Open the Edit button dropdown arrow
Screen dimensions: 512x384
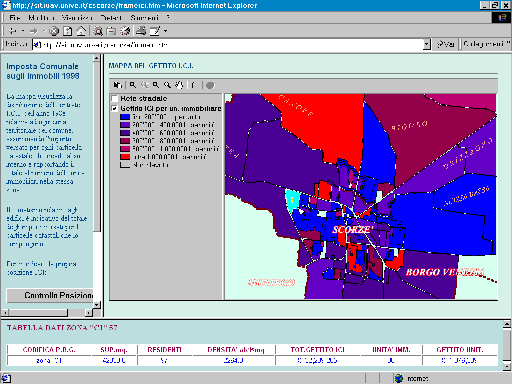tap(165, 31)
